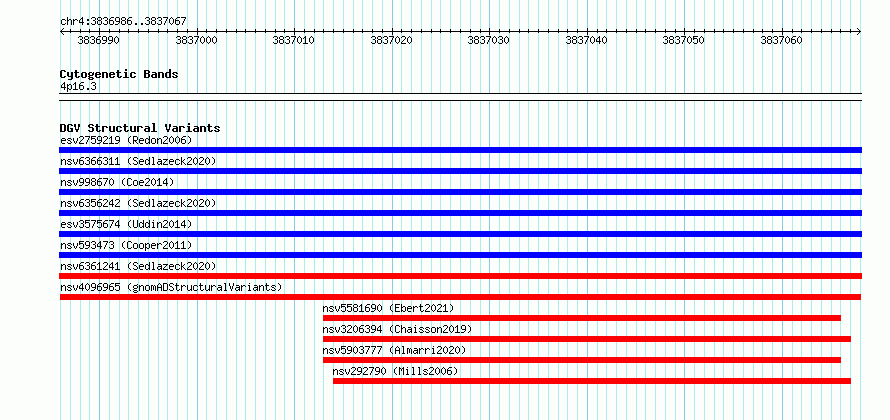Click the chr4:3836986..3837067 region label

(x=123, y=21)
